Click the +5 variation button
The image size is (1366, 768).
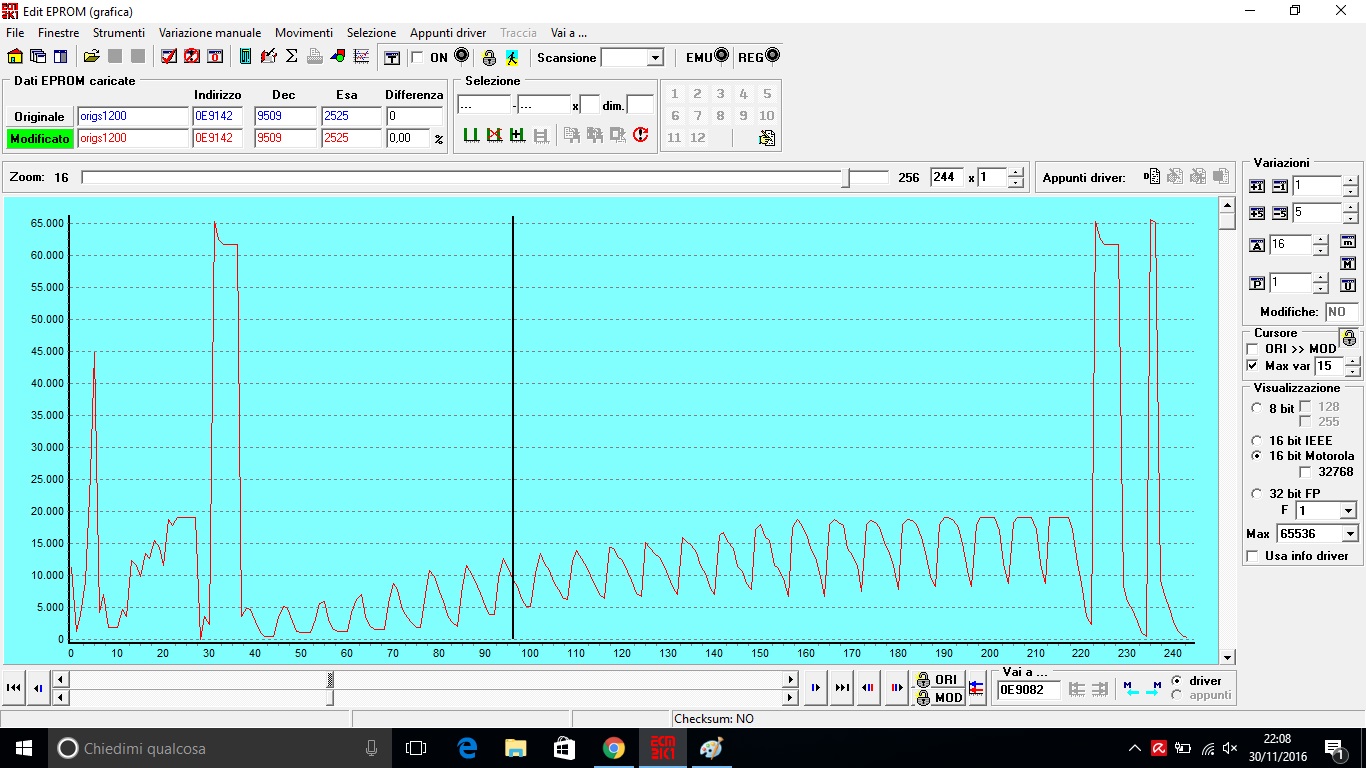[x=1258, y=213]
